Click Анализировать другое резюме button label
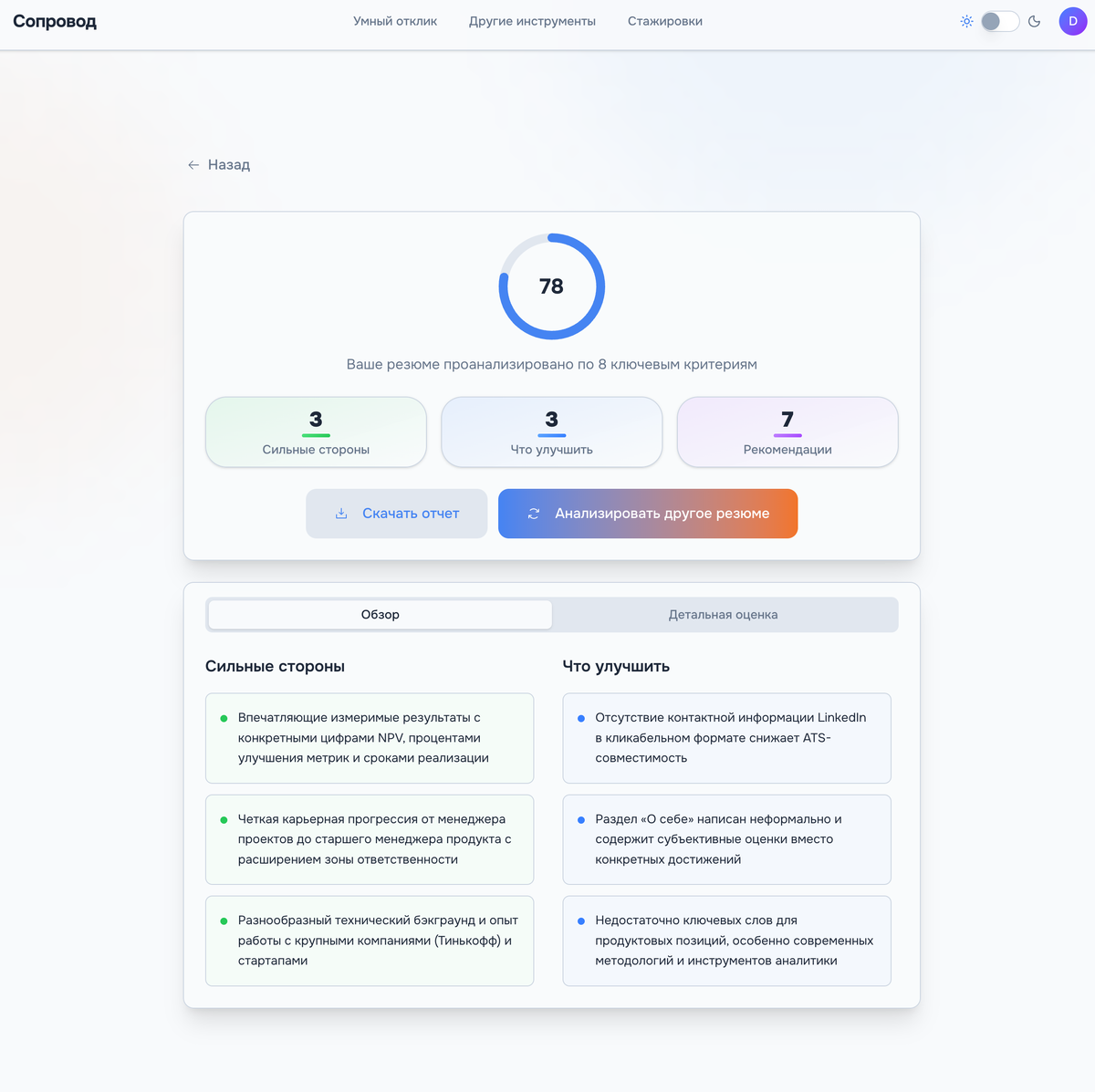The width and height of the screenshot is (1095, 1092). (662, 514)
